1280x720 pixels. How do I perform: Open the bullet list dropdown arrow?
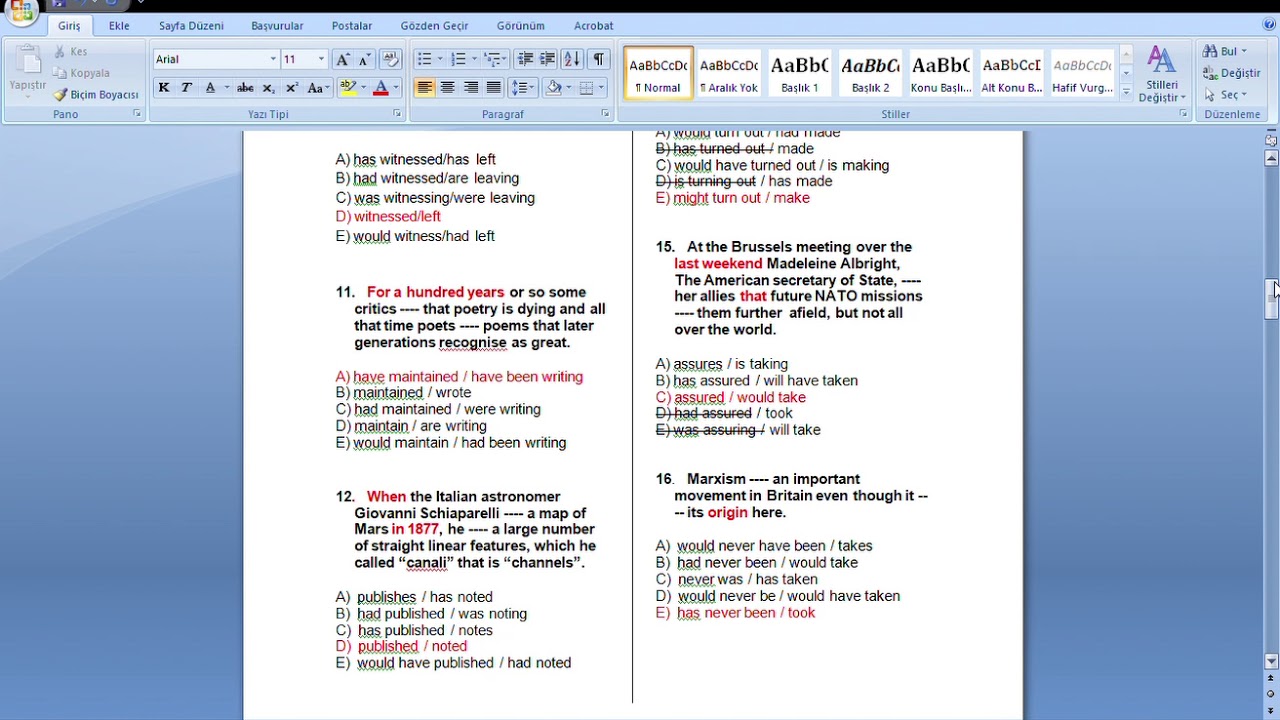(441, 59)
